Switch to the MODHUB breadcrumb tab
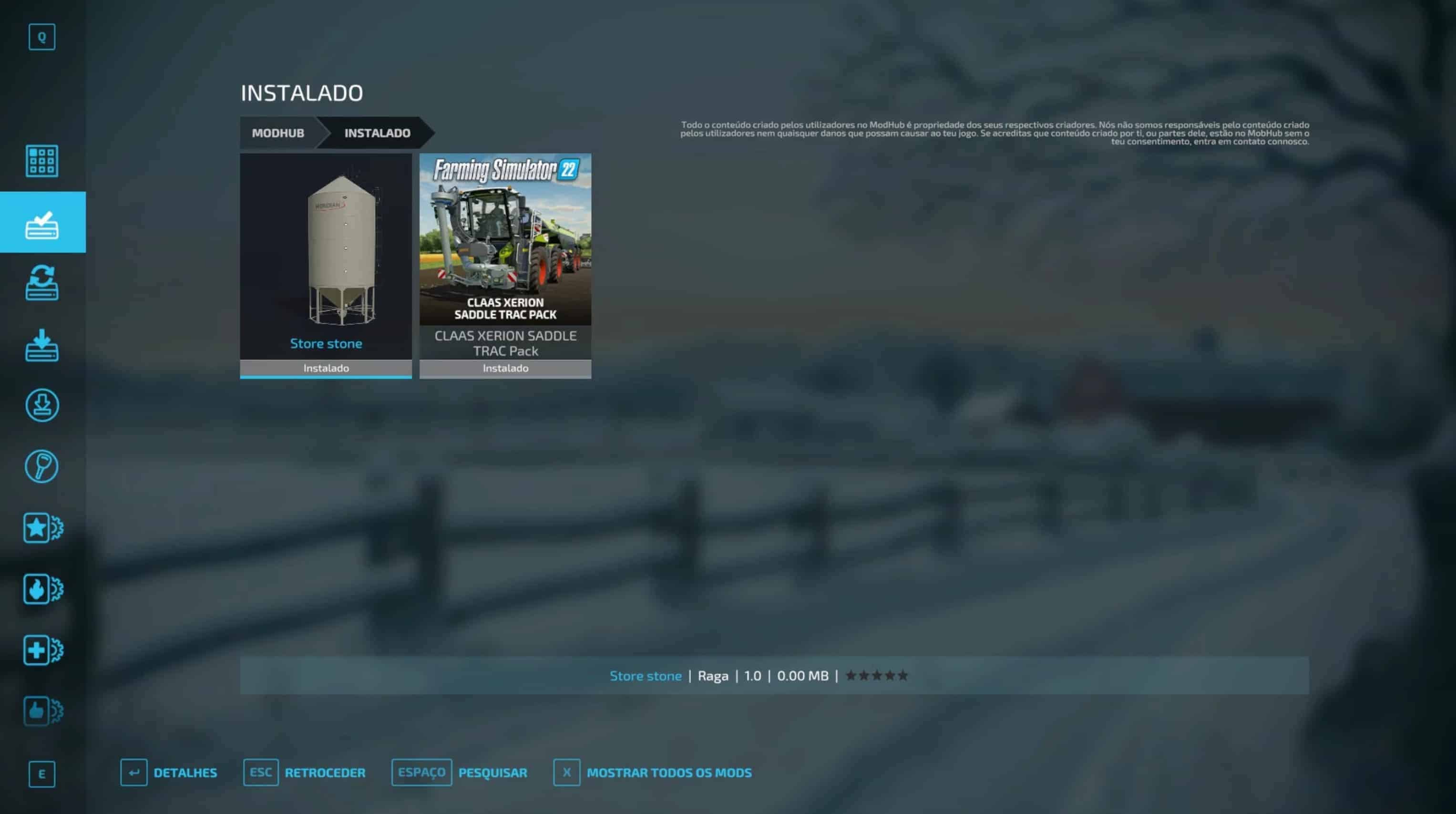This screenshot has height=814, width=1456. (278, 133)
